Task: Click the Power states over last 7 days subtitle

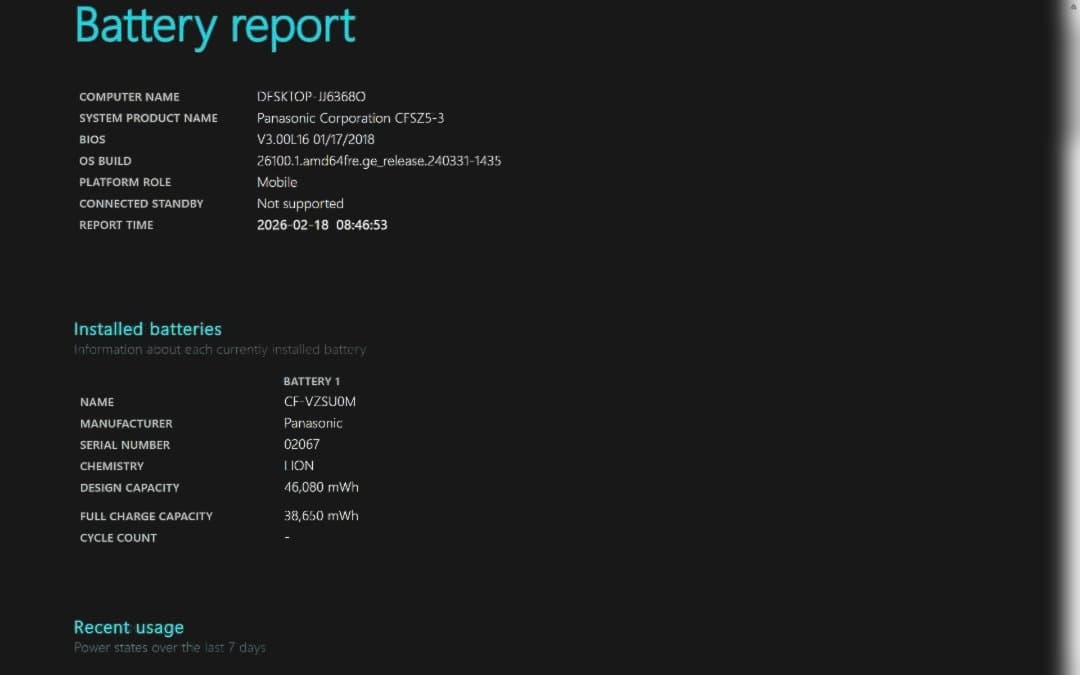Action: click(170, 648)
